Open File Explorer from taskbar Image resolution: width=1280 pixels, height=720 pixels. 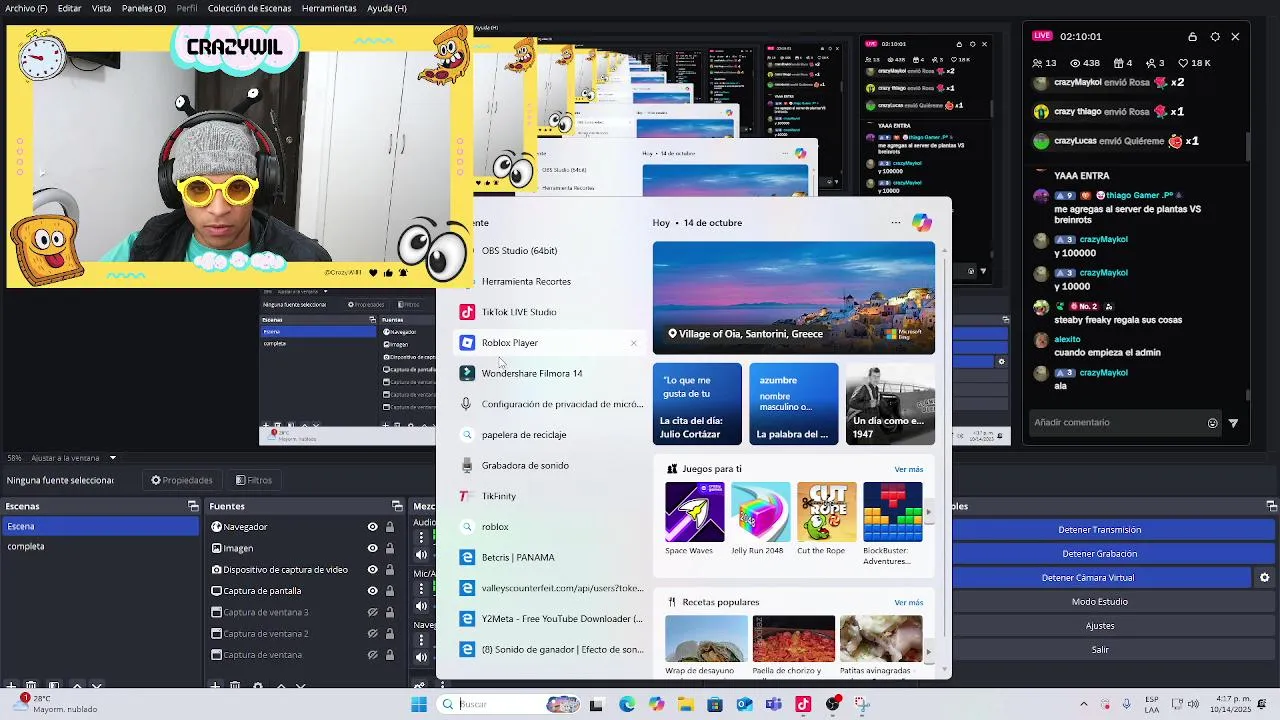tap(685, 705)
